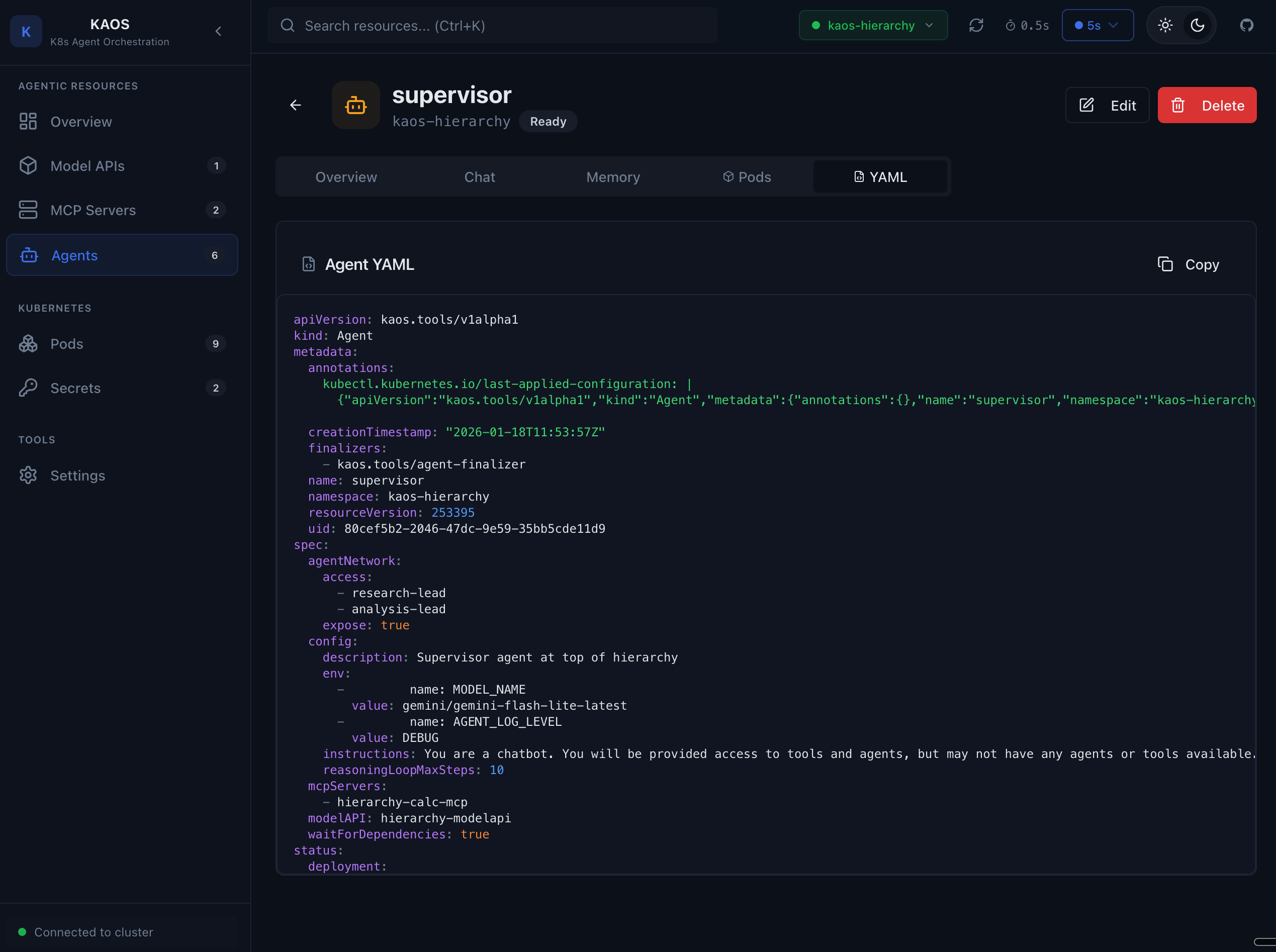The image size is (1276, 952).
Task: Click the Edit button
Action: pos(1107,106)
